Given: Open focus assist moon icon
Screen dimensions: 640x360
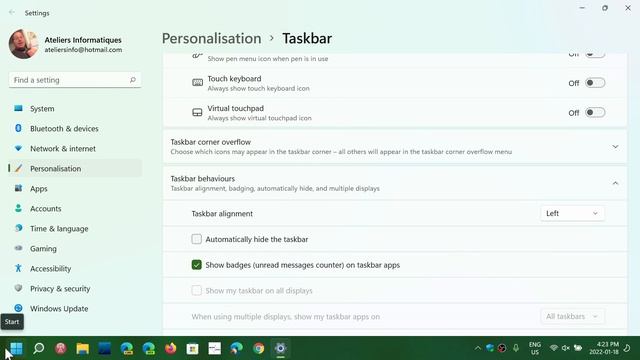Looking at the screenshot, I should [x=627, y=348].
